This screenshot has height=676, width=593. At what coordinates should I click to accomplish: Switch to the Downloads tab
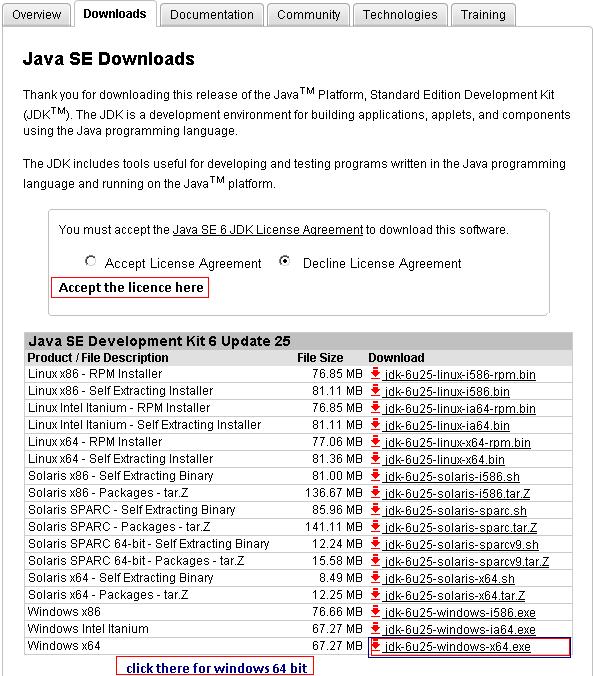pos(115,14)
